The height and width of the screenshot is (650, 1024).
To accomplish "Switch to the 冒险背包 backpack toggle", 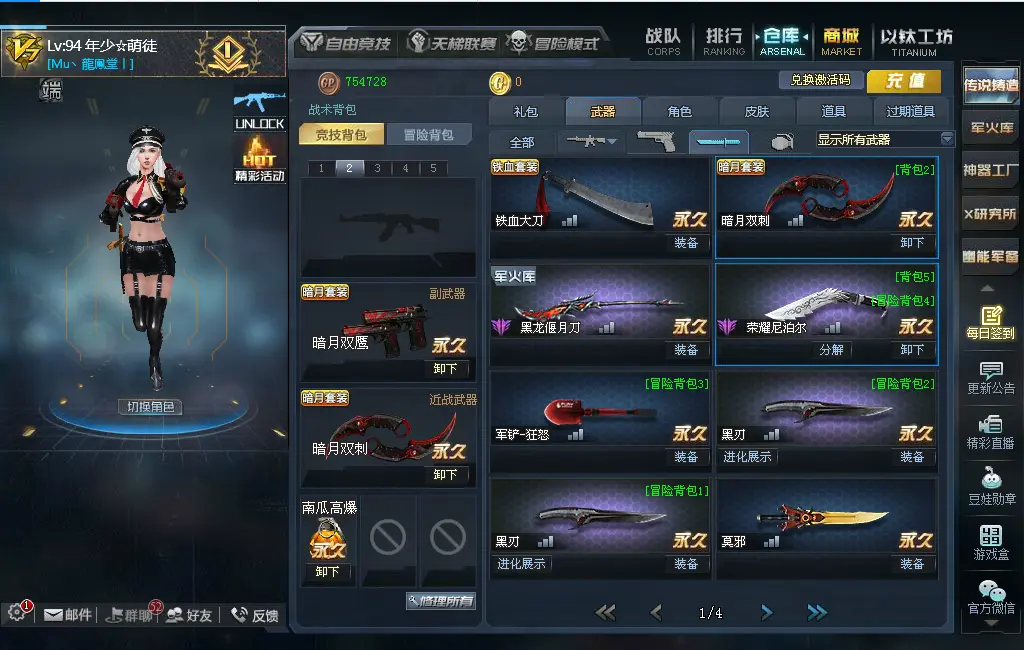I will click(428, 135).
